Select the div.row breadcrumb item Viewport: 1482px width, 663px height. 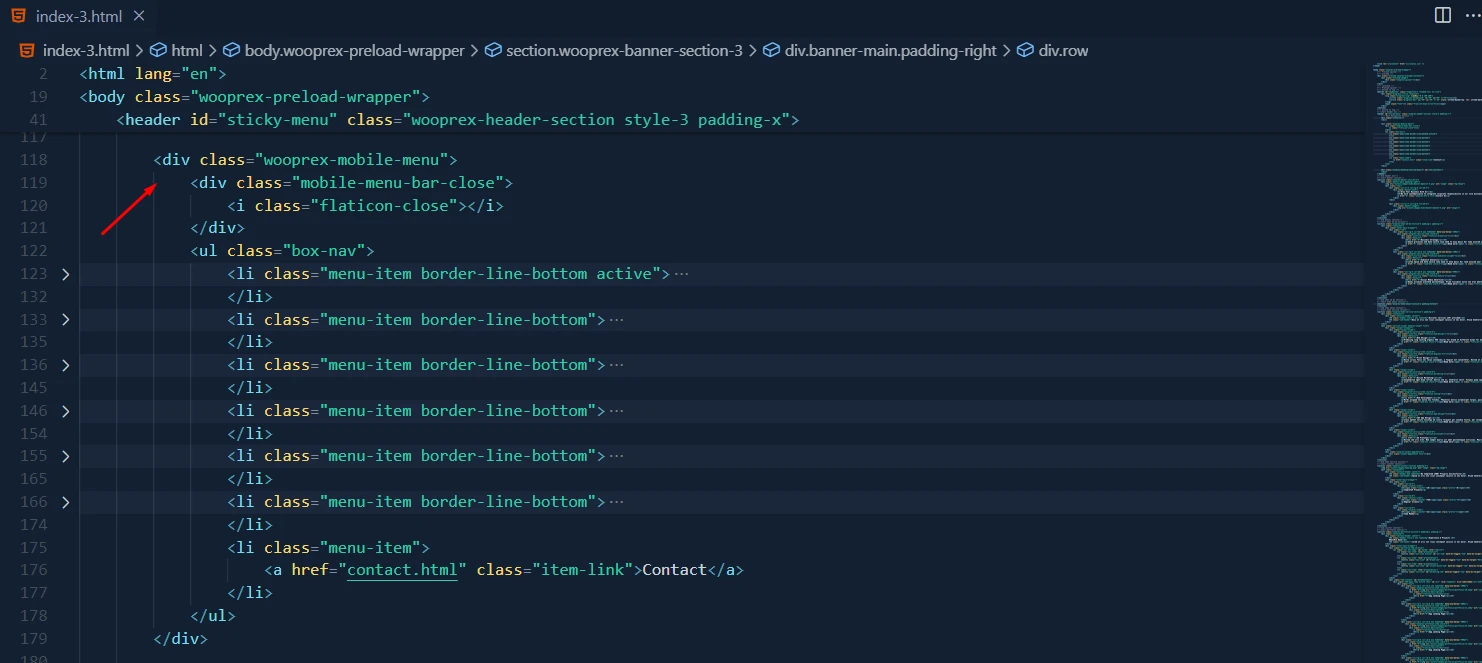pyautogui.click(x=1062, y=50)
